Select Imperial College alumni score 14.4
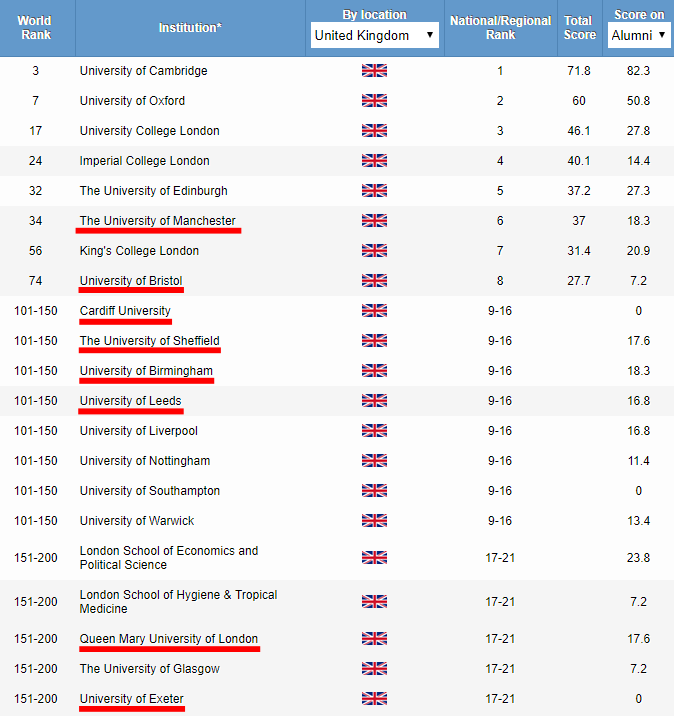The height and width of the screenshot is (716, 674). (638, 161)
